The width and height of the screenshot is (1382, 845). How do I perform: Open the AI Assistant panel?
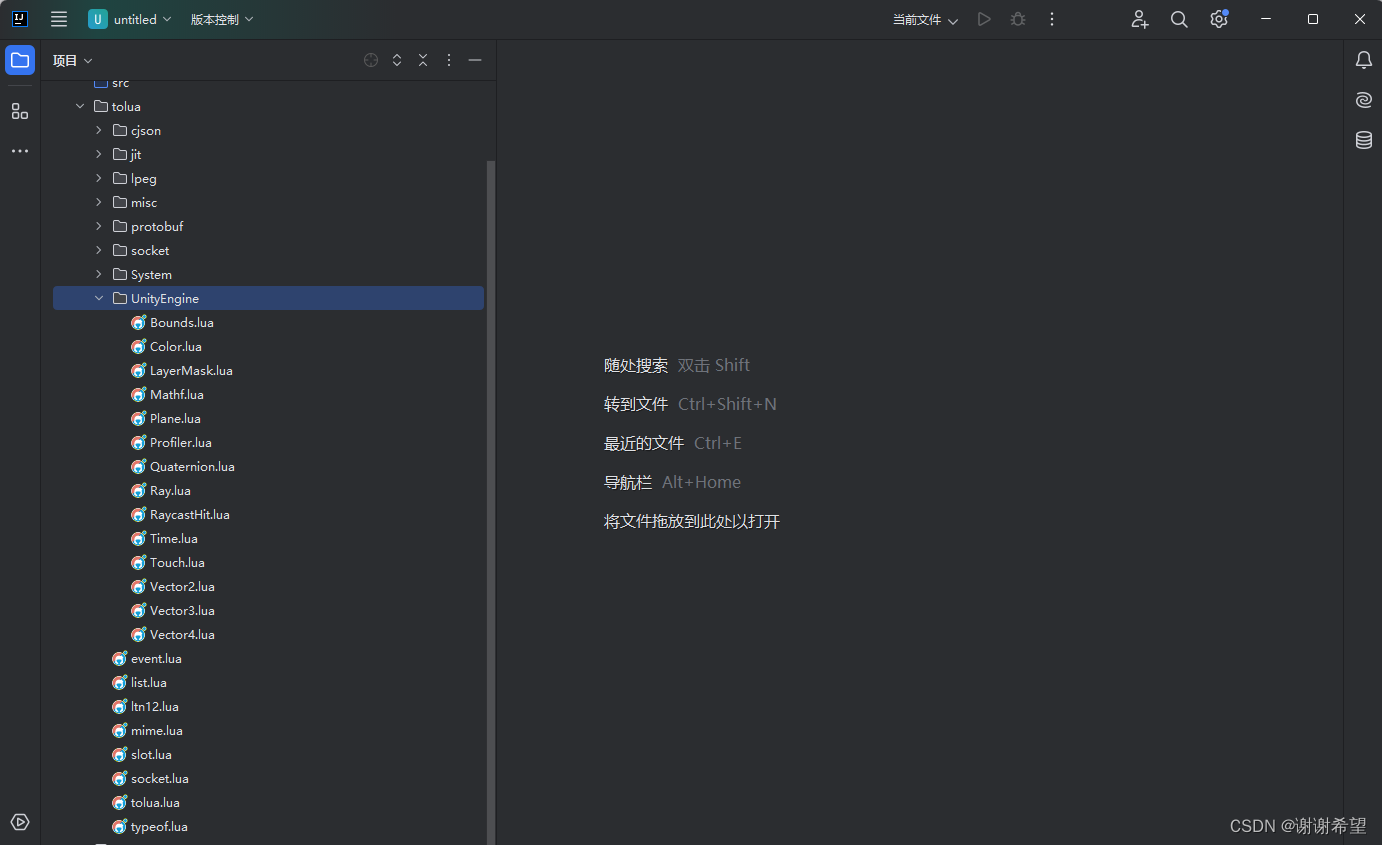[1363, 100]
